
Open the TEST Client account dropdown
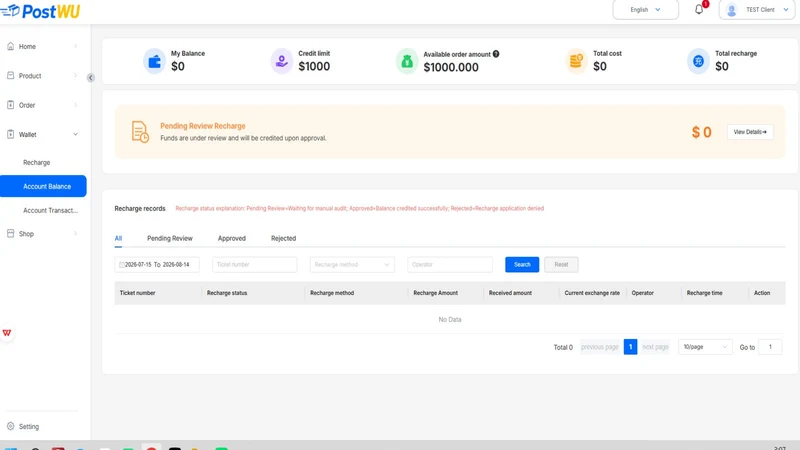[757, 10]
